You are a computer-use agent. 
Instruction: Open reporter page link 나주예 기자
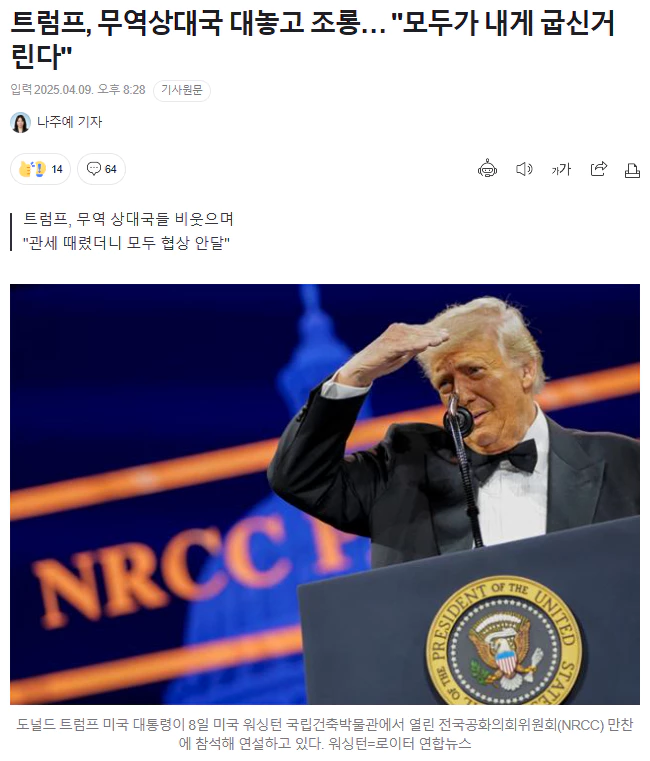69,122
